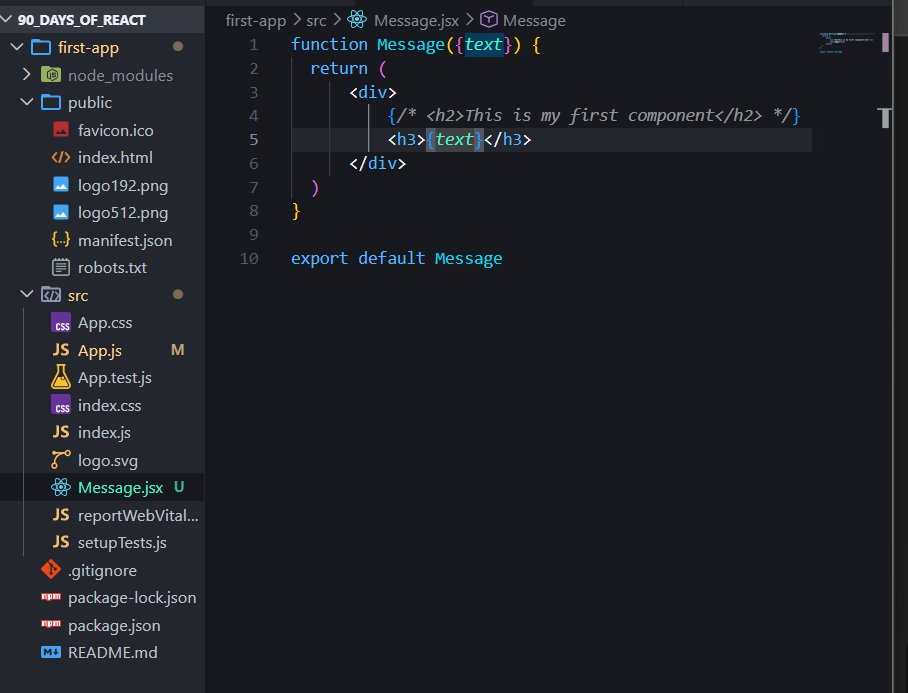The height and width of the screenshot is (693, 908).
Task: Click the commented h2 line of code
Action: click(x=594, y=115)
